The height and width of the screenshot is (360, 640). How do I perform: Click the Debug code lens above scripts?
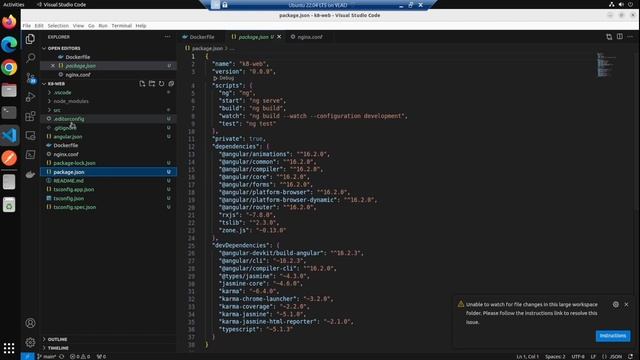tap(224, 78)
